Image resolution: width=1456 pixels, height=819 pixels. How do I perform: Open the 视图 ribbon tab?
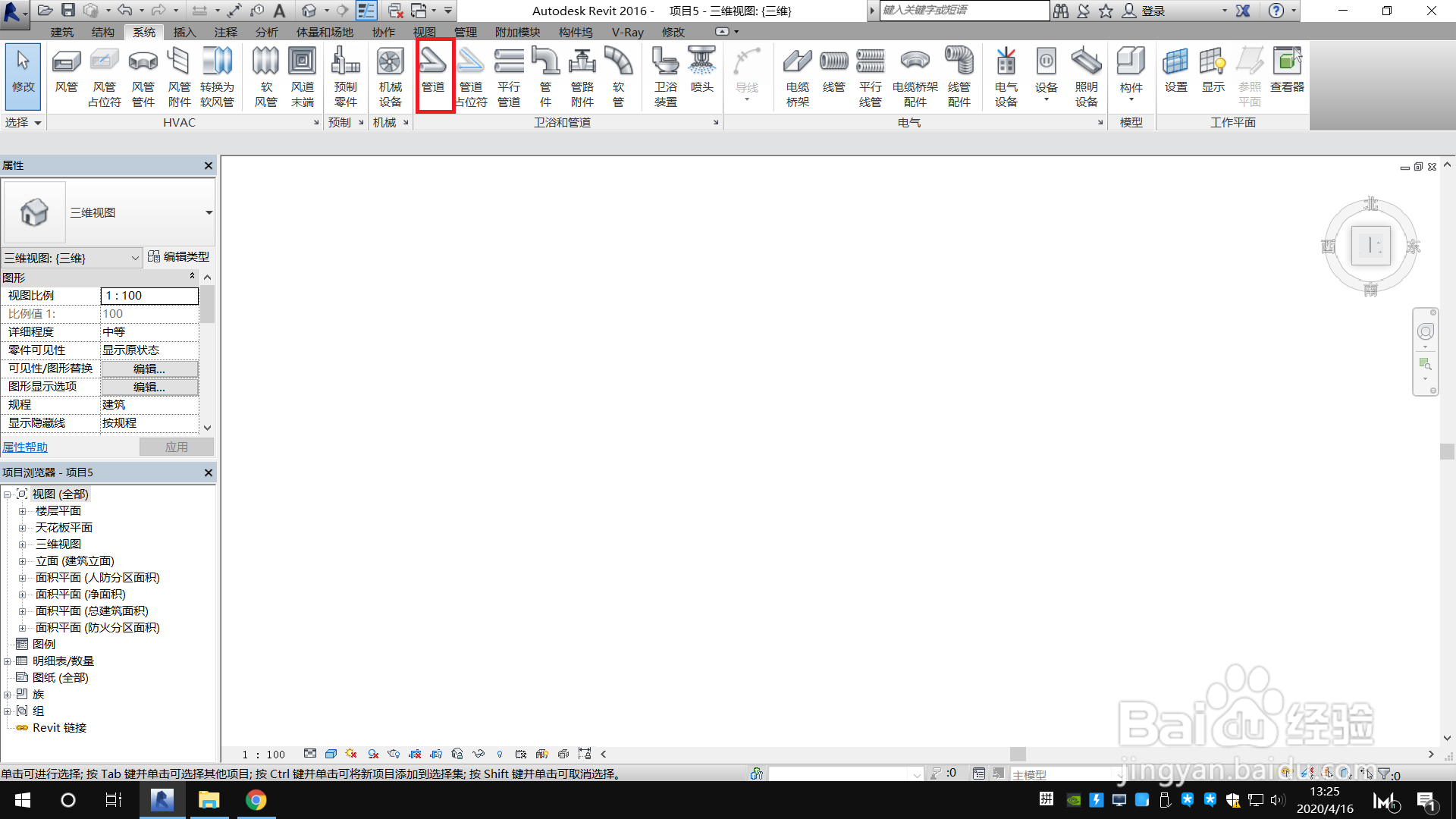(424, 32)
